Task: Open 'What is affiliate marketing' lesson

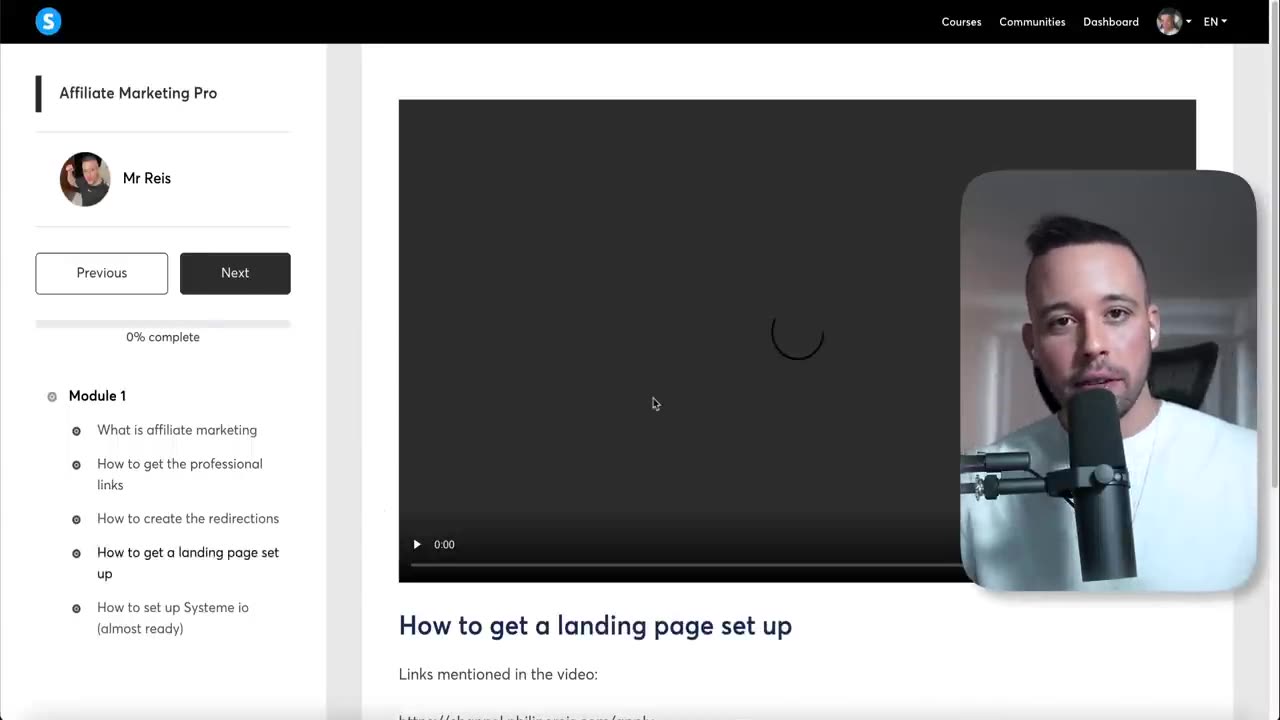Action: pyautogui.click(x=177, y=430)
